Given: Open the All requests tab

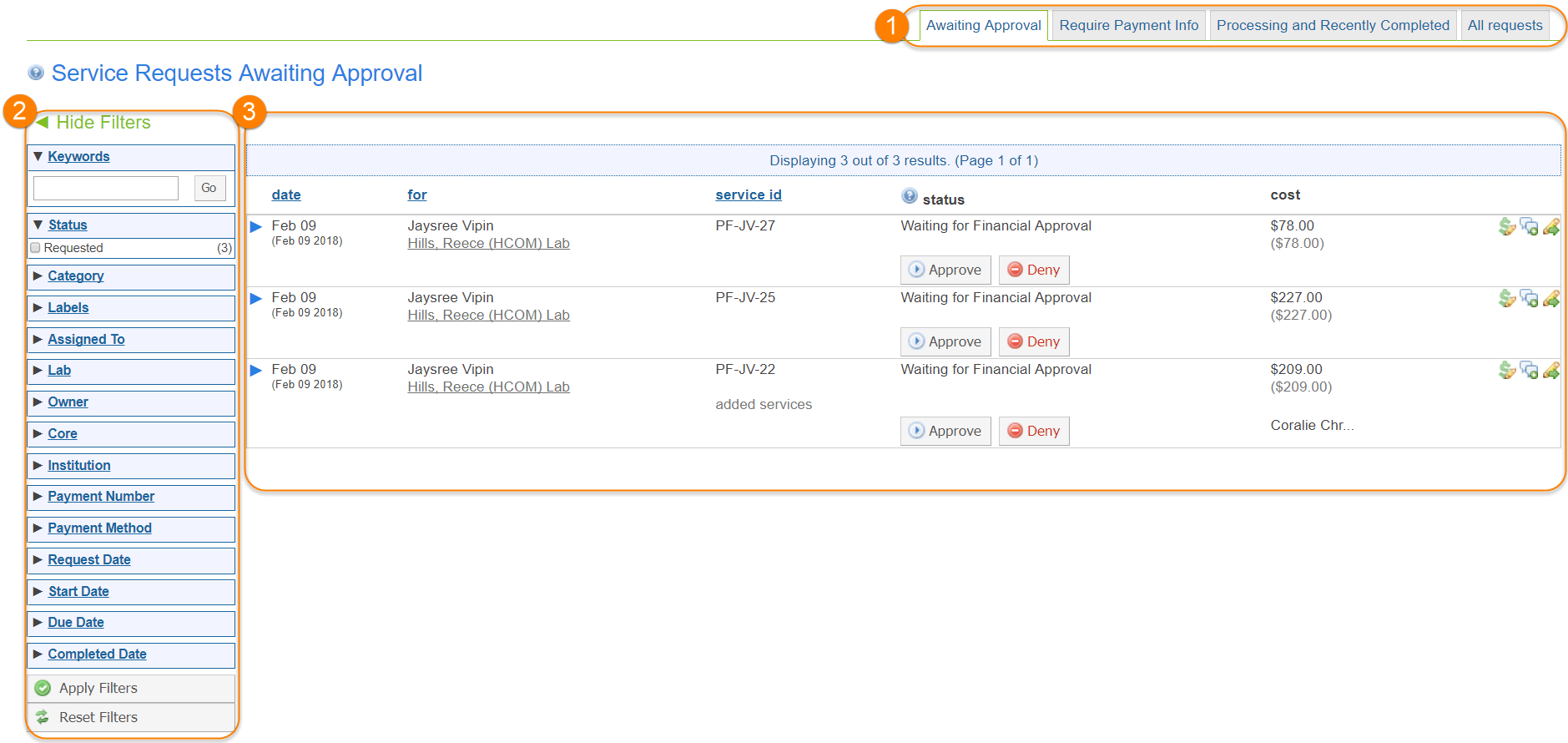Looking at the screenshot, I should (x=1505, y=26).
